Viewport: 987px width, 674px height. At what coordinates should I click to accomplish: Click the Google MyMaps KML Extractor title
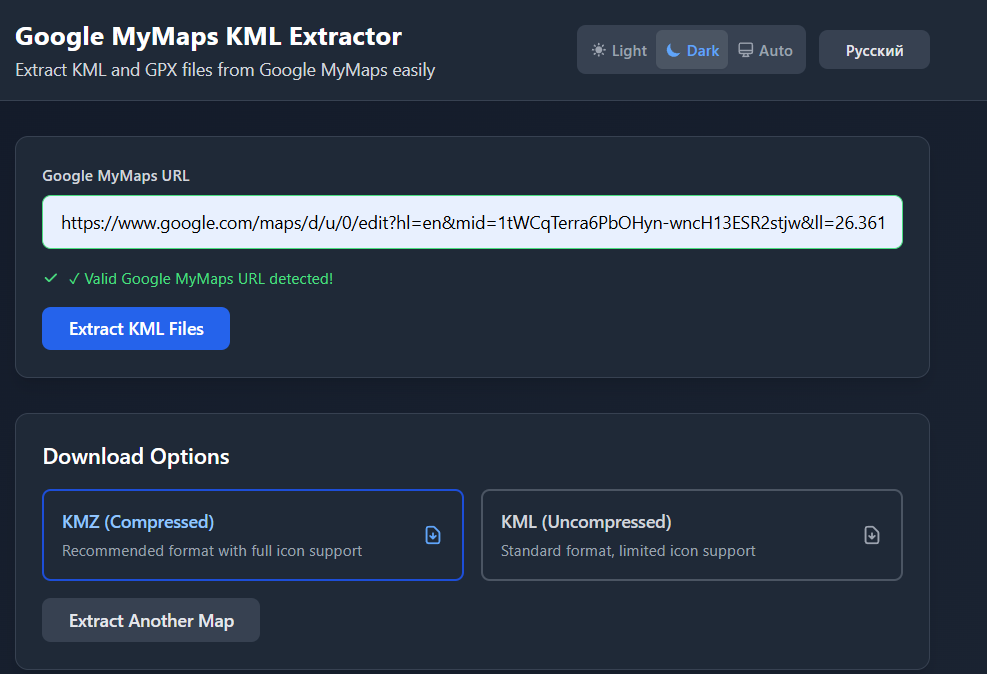(208, 36)
